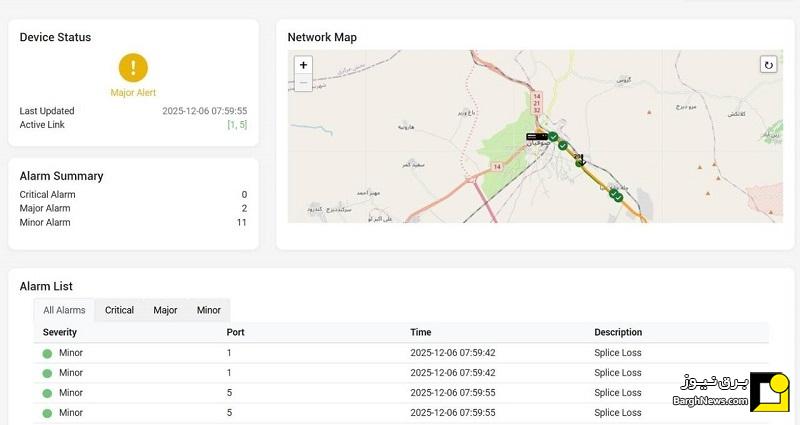Click the Critical Alarm label
Screen dimensions: 800x425
47,194
